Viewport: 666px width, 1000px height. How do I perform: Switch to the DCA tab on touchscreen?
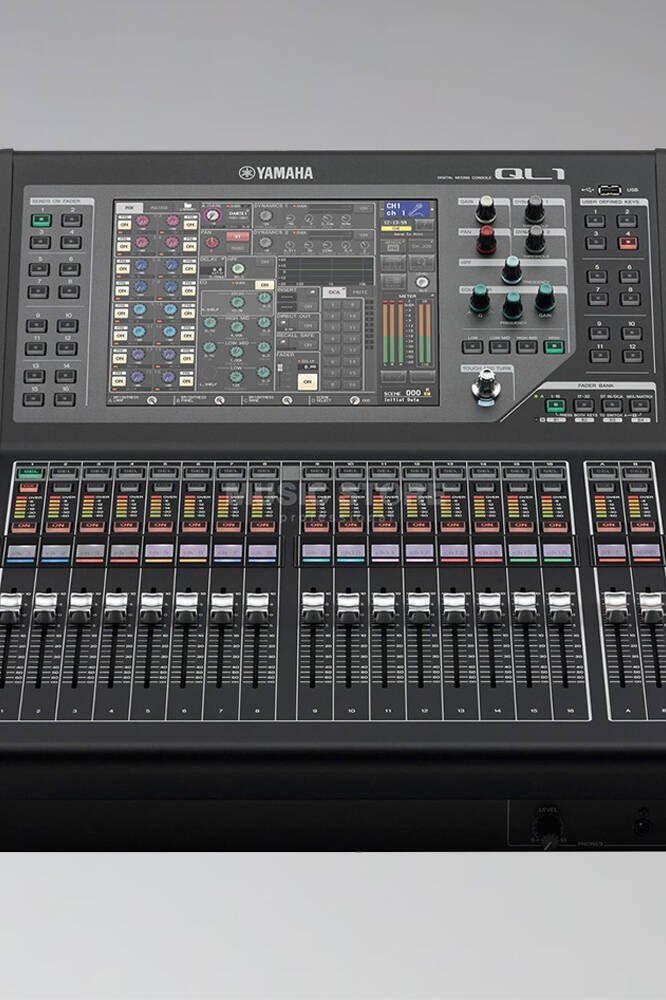pyautogui.click(x=333, y=293)
